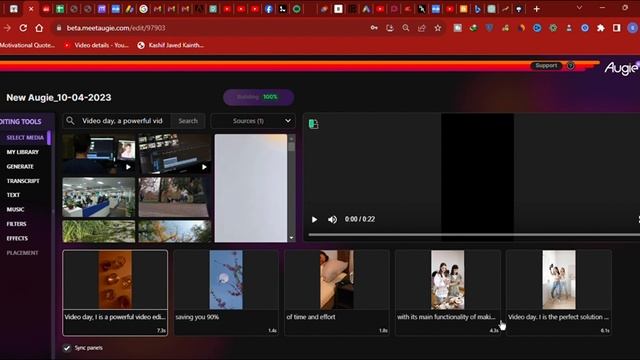Open the Sources (1) dropdown

(x=253, y=121)
